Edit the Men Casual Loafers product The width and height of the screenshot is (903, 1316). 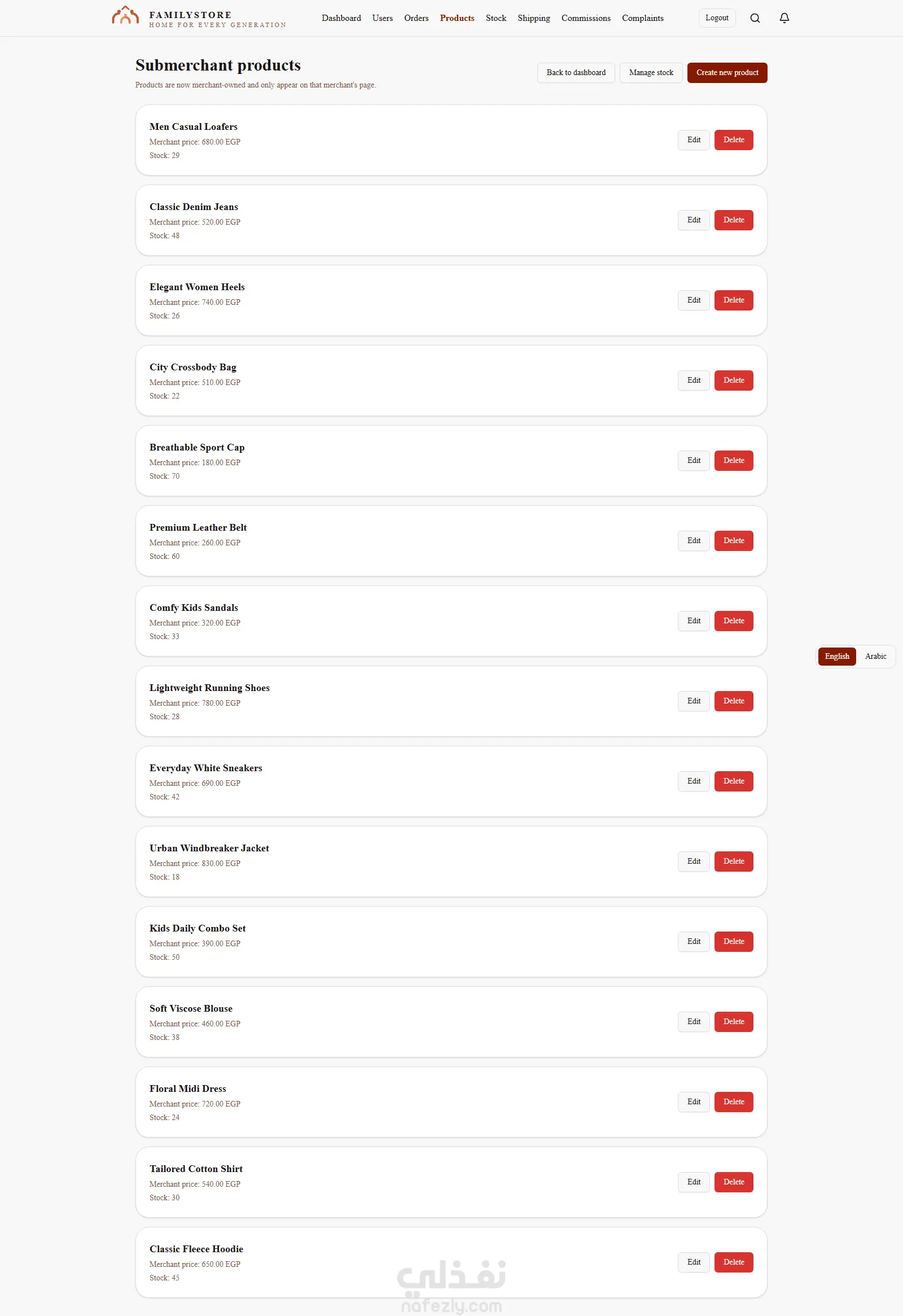click(694, 140)
